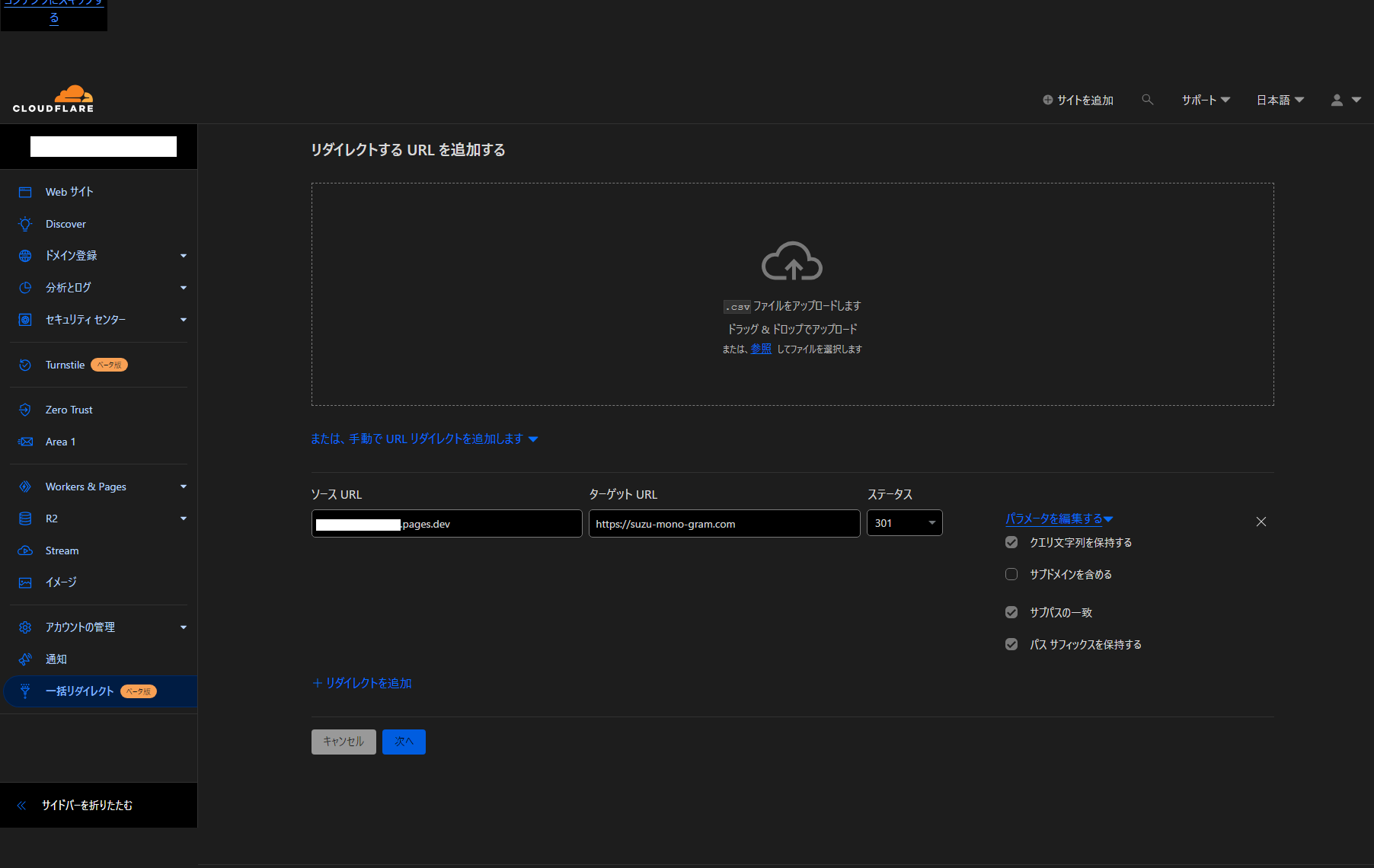This screenshot has width=1374, height=868.
Task: Click the search magnifier icon in header
Action: (x=1147, y=100)
